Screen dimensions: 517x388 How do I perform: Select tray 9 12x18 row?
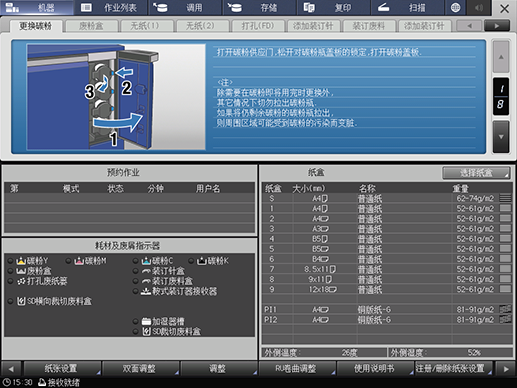[387, 289]
